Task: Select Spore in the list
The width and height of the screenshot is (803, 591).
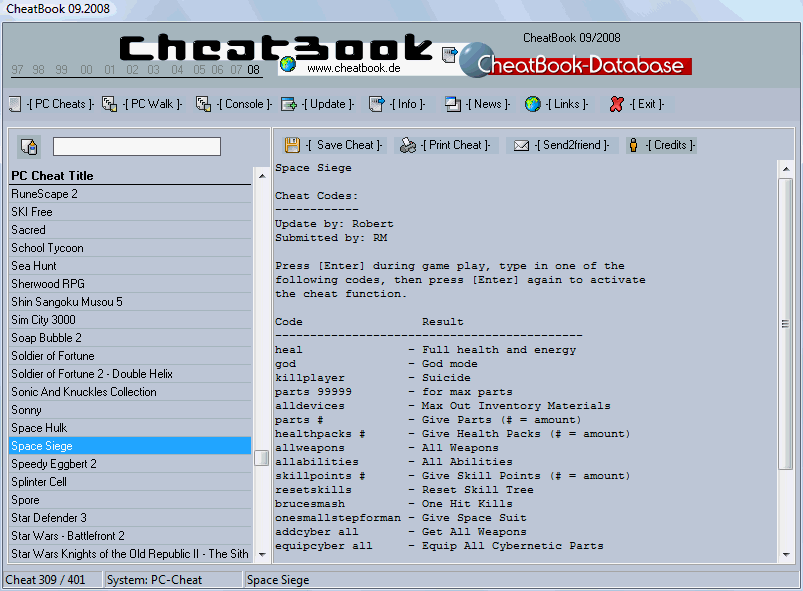Action: click(131, 500)
